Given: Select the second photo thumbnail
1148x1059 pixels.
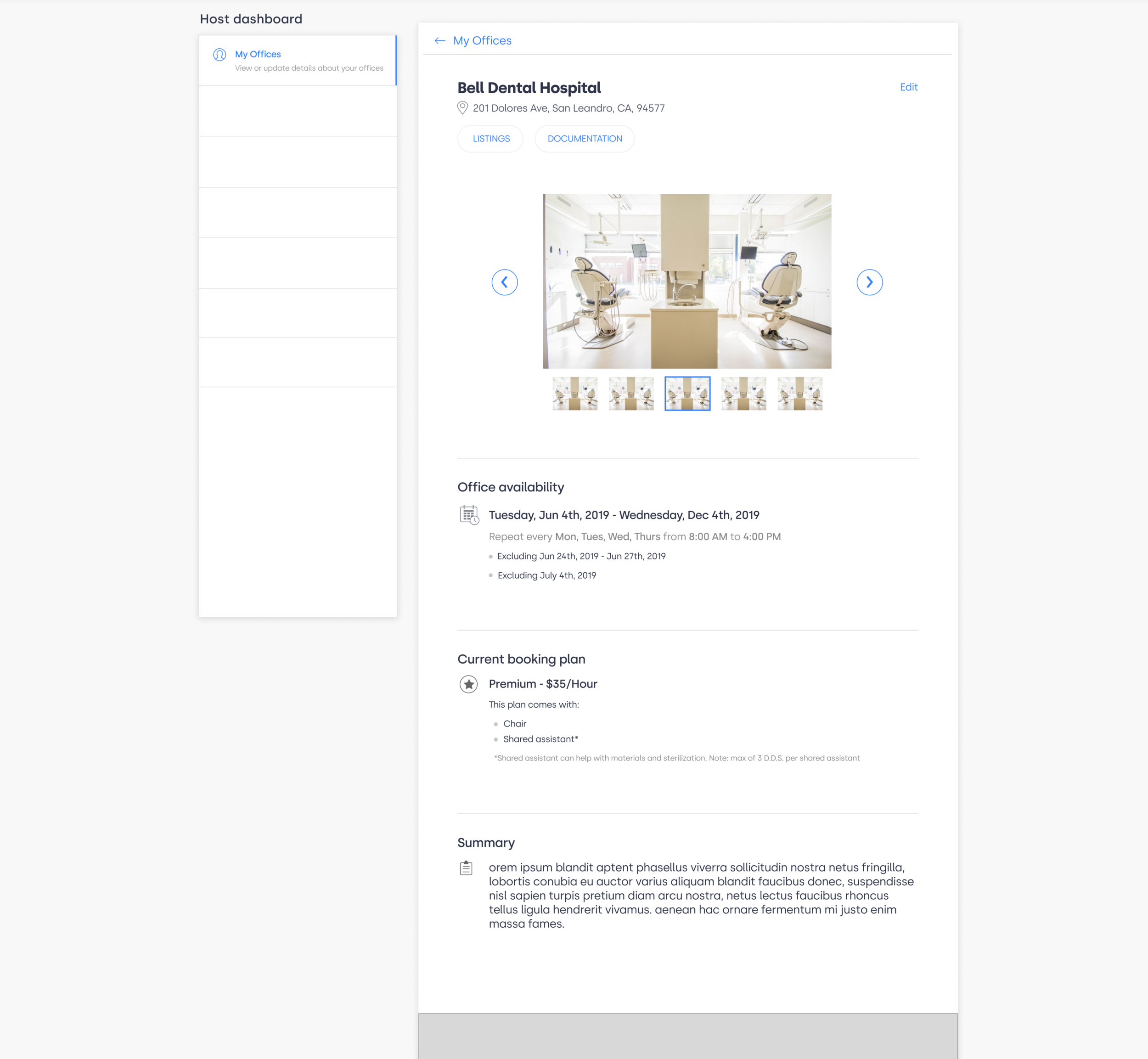Looking at the screenshot, I should (631, 394).
